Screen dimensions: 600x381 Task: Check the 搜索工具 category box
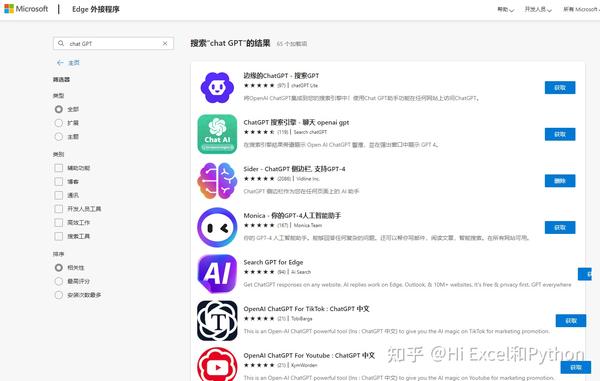click(x=59, y=236)
